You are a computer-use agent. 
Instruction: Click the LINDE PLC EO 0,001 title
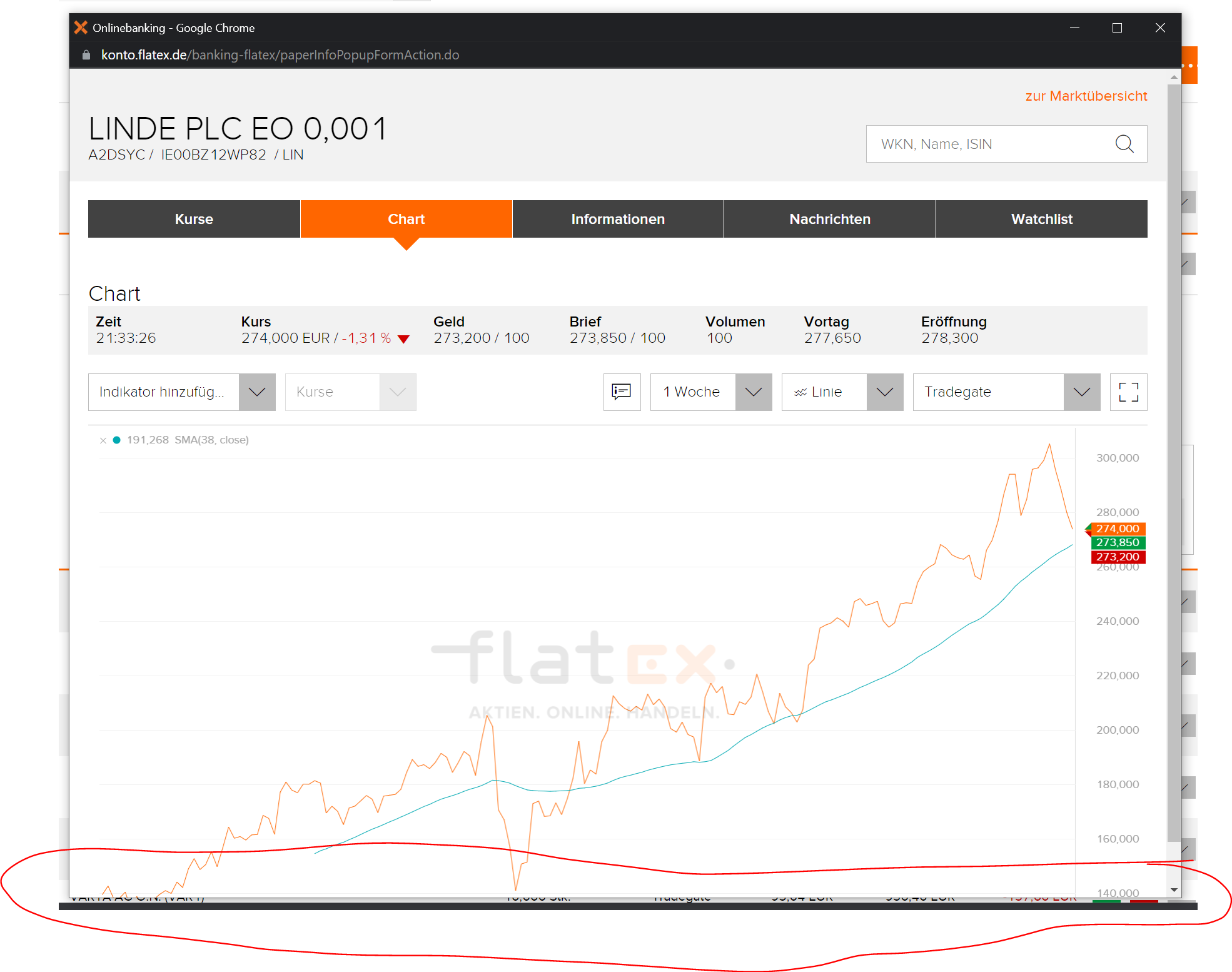pos(238,129)
